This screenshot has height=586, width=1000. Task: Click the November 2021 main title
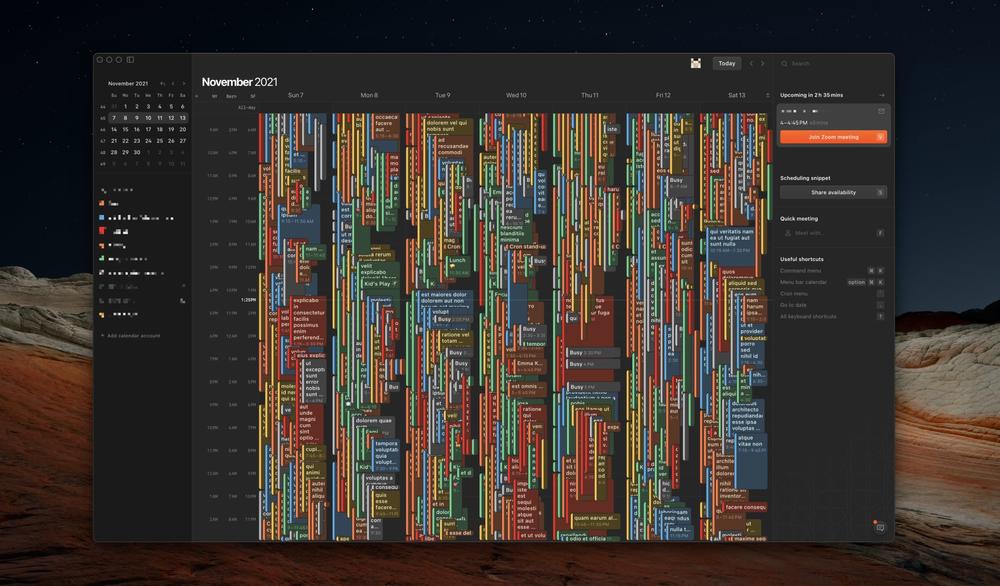point(239,82)
